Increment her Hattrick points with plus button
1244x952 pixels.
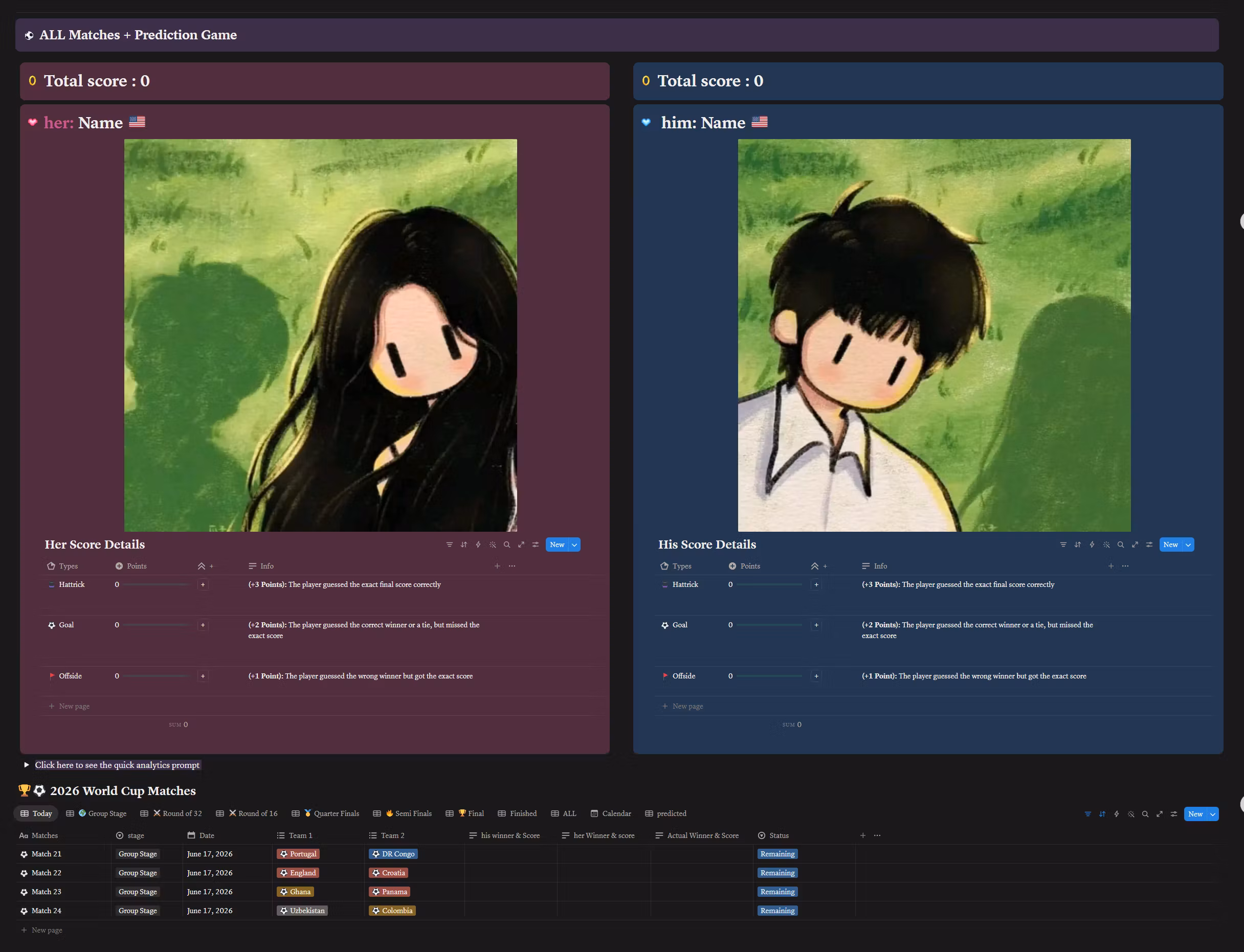(203, 584)
